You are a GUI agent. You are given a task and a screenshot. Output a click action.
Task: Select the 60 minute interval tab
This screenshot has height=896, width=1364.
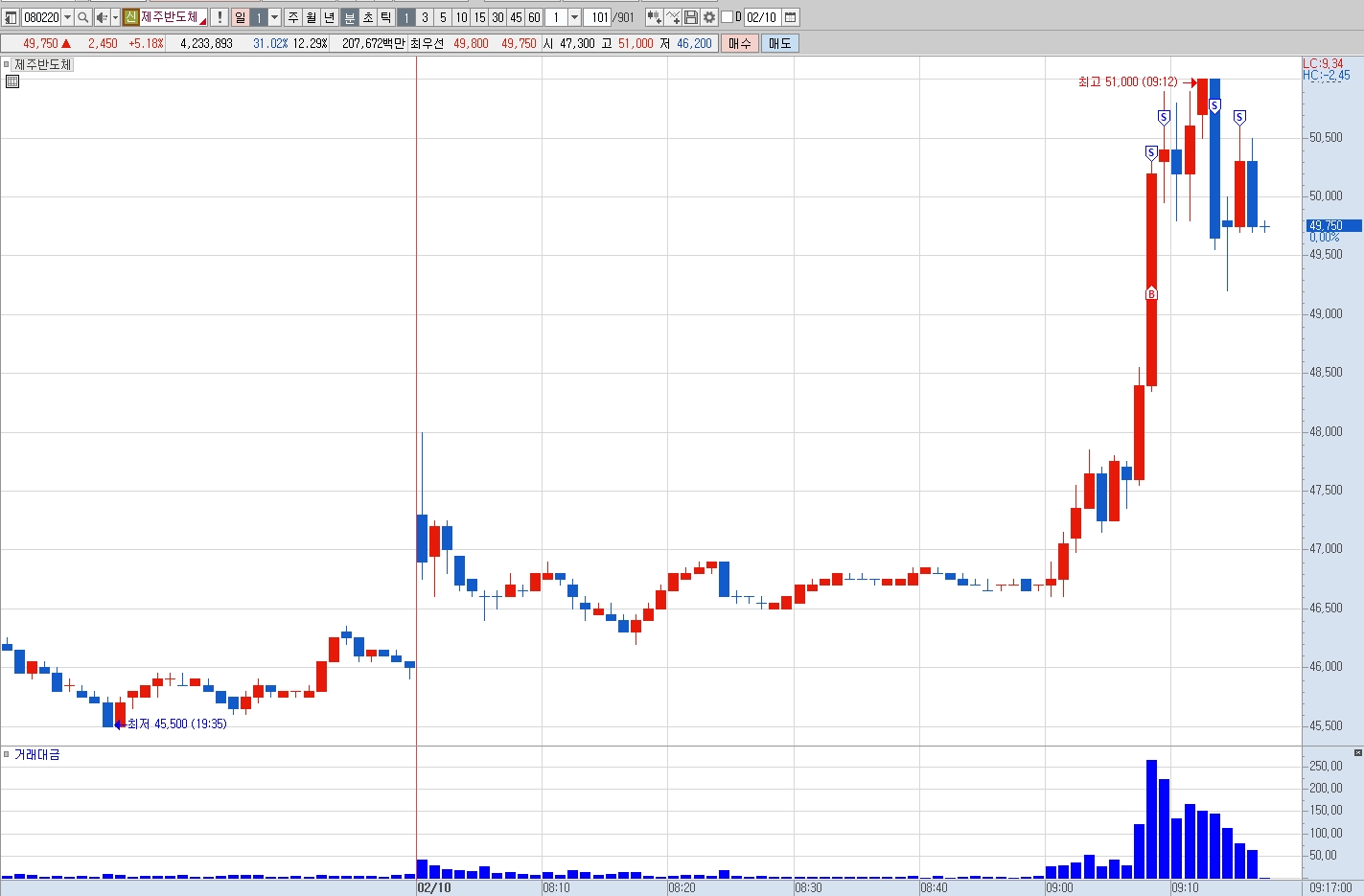tap(534, 17)
